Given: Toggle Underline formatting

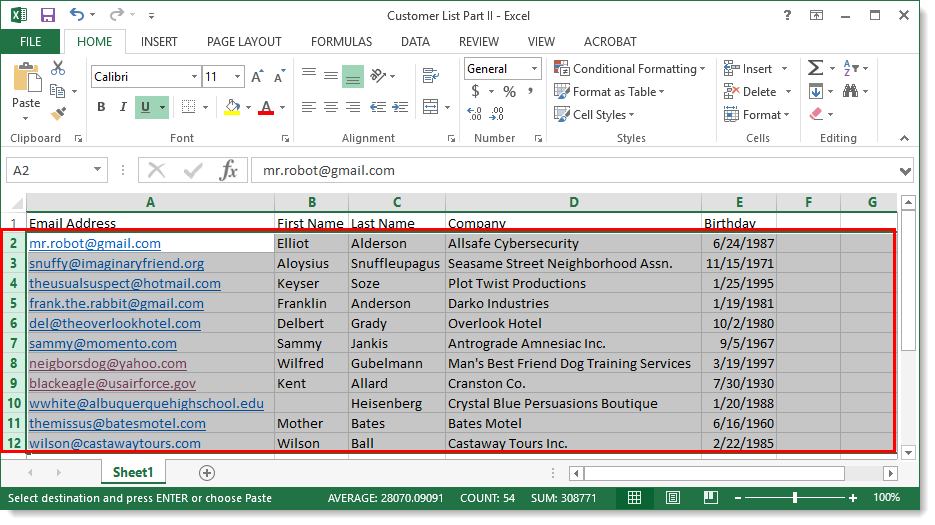Looking at the screenshot, I should (145, 107).
